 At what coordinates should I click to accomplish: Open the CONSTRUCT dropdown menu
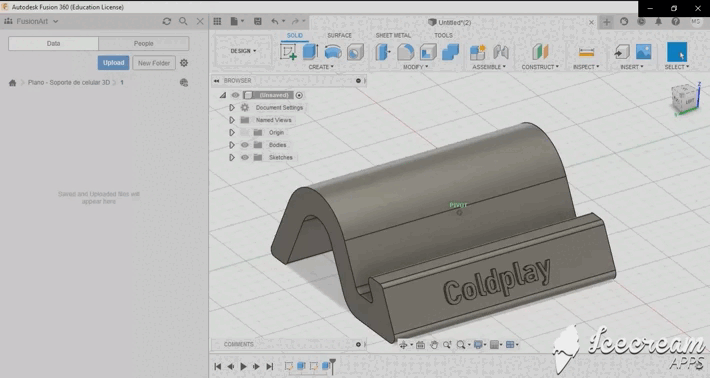(540, 67)
